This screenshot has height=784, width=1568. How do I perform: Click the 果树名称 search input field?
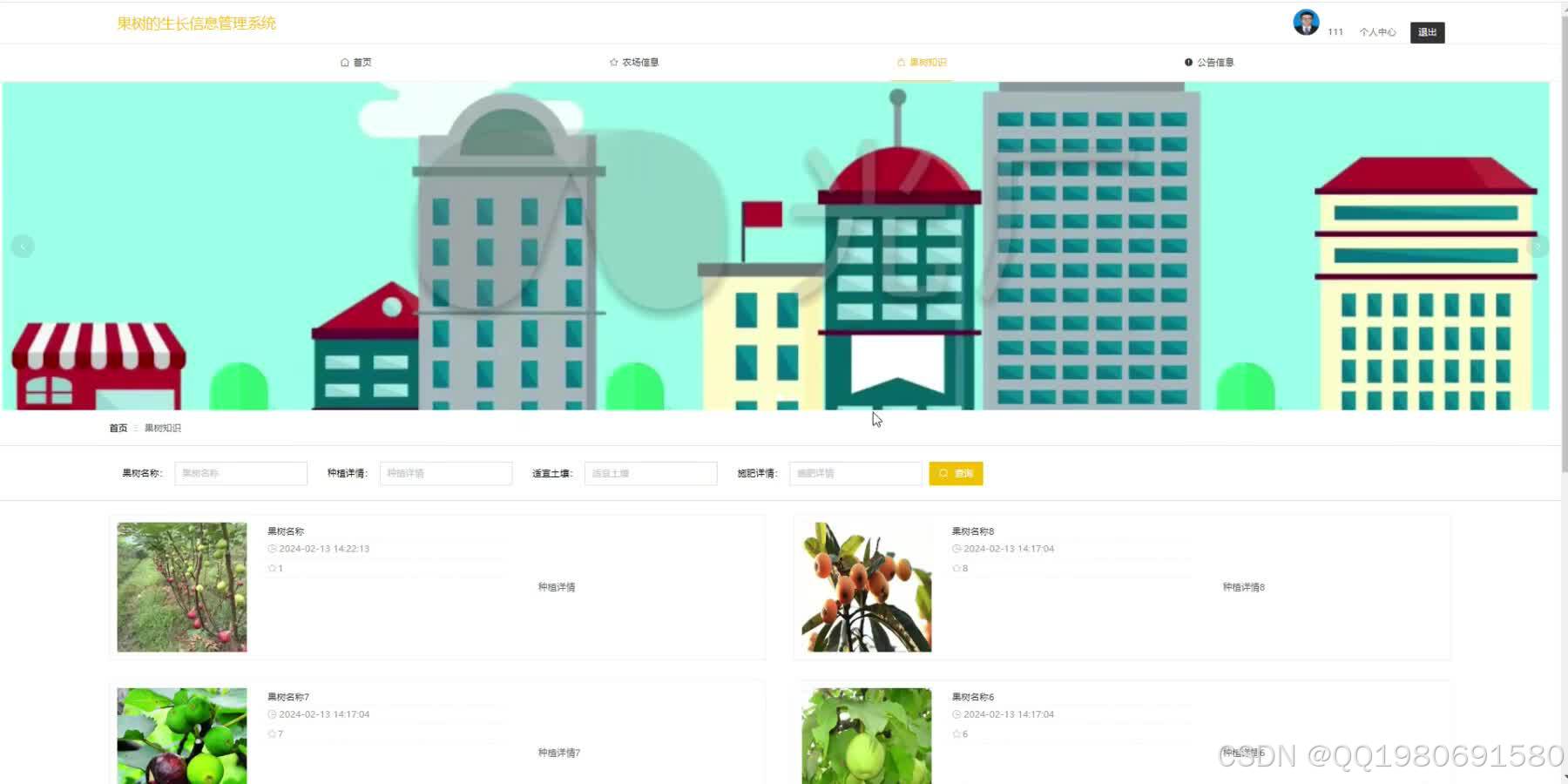click(x=240, y=473)
